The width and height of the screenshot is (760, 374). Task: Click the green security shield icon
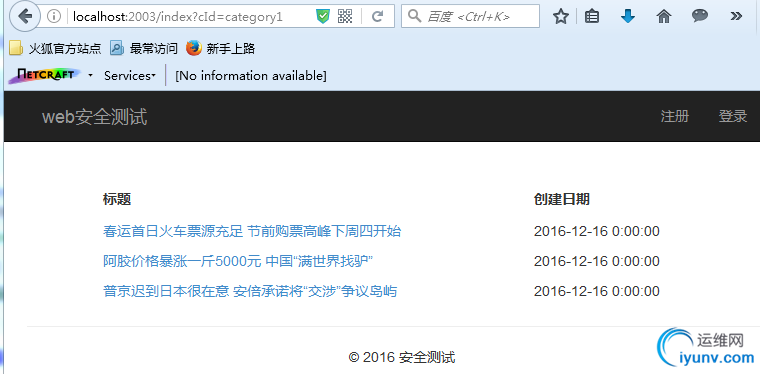(x=322, y=16)
